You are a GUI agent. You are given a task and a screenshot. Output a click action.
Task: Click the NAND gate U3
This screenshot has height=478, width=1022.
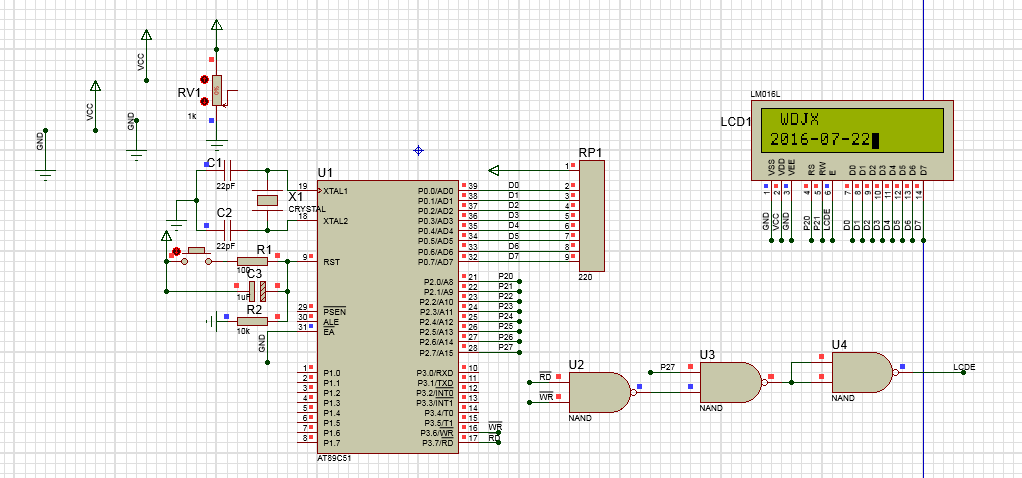(729, 382)
